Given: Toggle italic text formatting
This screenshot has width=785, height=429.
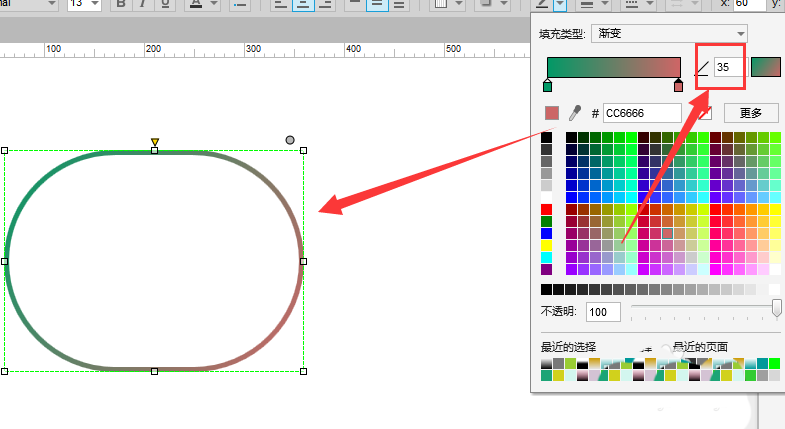Looking at the screenshot, I should pos(143,5).
